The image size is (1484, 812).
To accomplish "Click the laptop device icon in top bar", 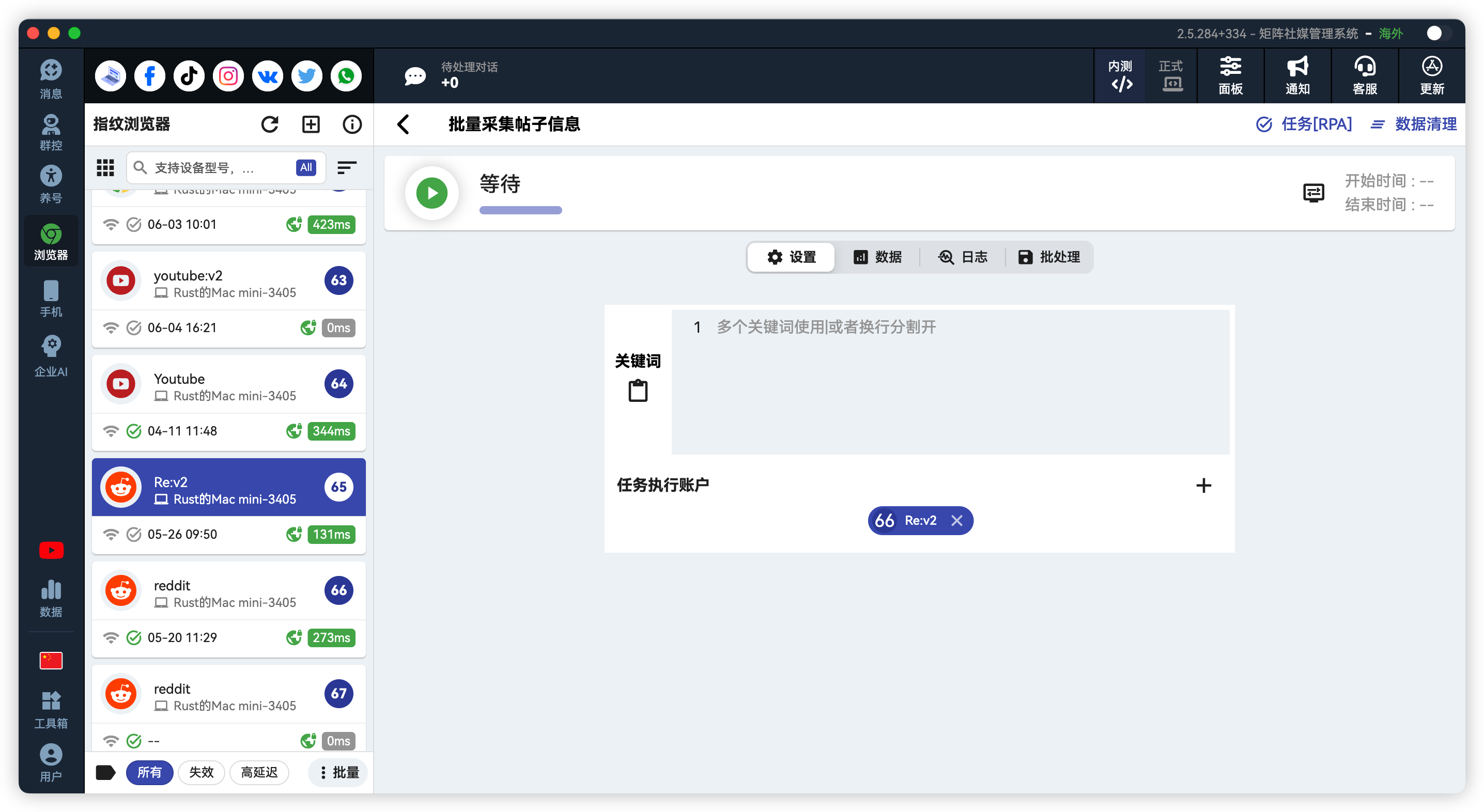I will (111, 76).
